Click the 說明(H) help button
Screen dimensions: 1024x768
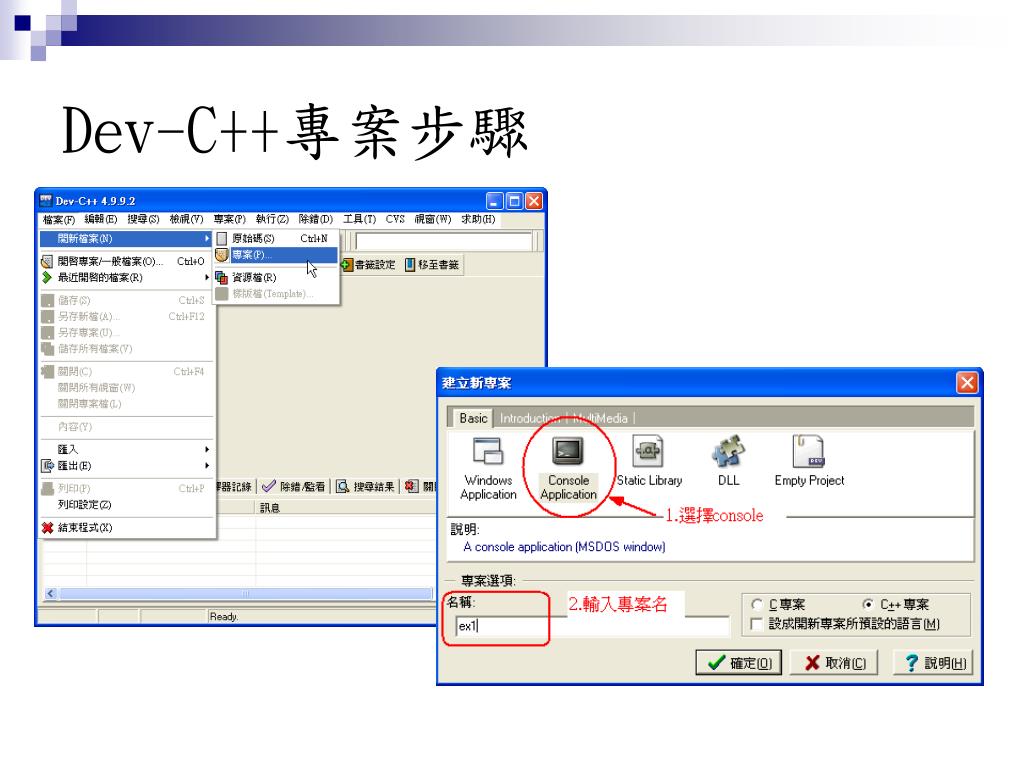pos(934,663)
